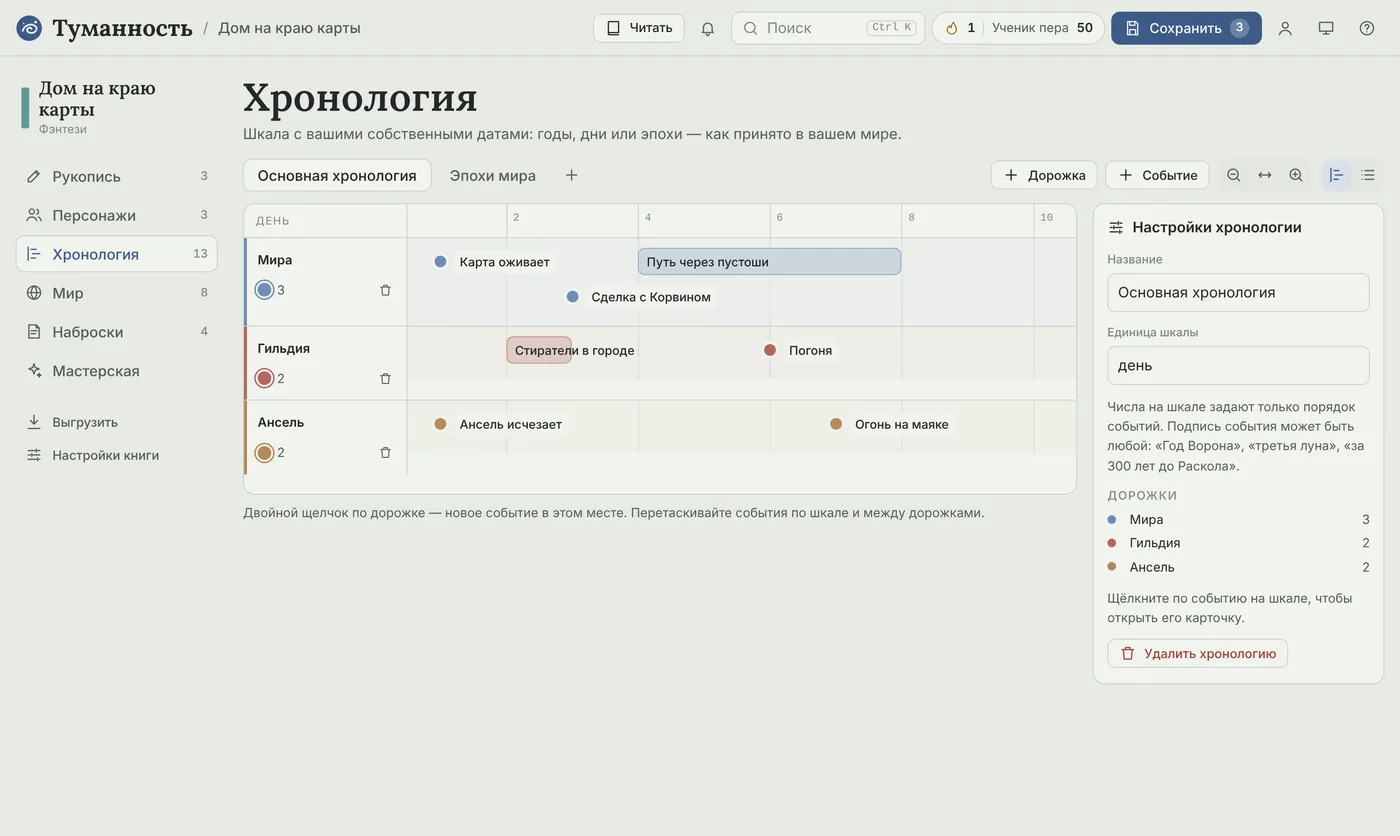Open Рукопись in the sidebar
Viewport: 1400px width, 836px height.
(116, 176)
